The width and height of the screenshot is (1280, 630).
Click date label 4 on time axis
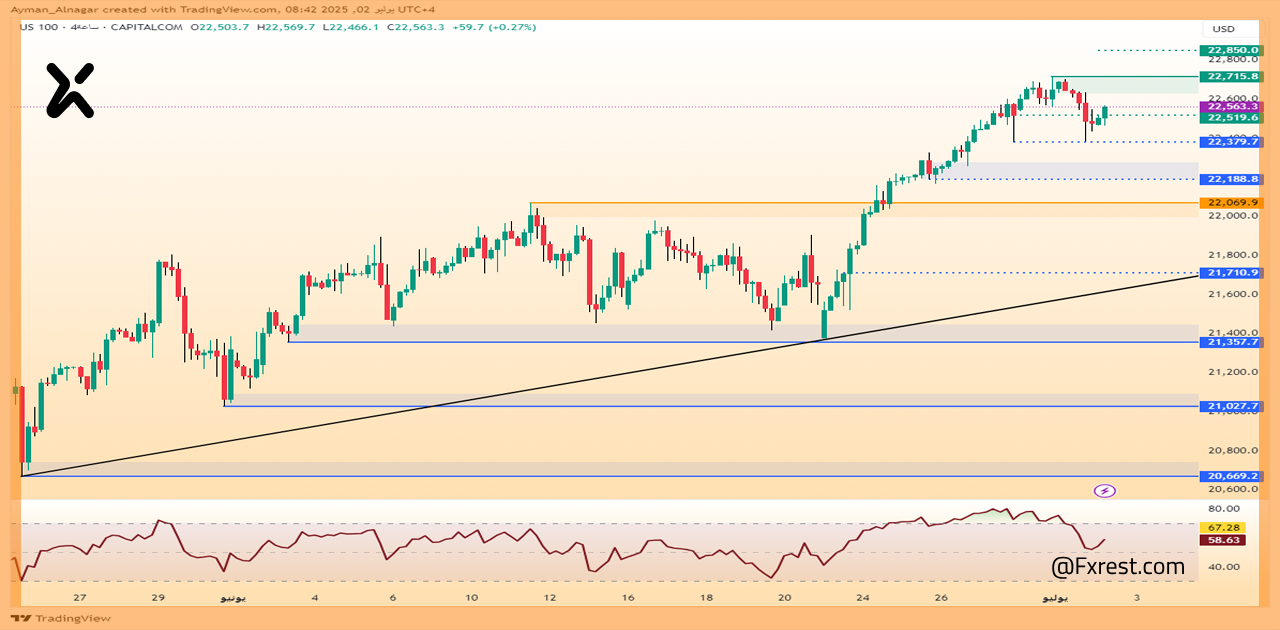click(x=315, y=597)
